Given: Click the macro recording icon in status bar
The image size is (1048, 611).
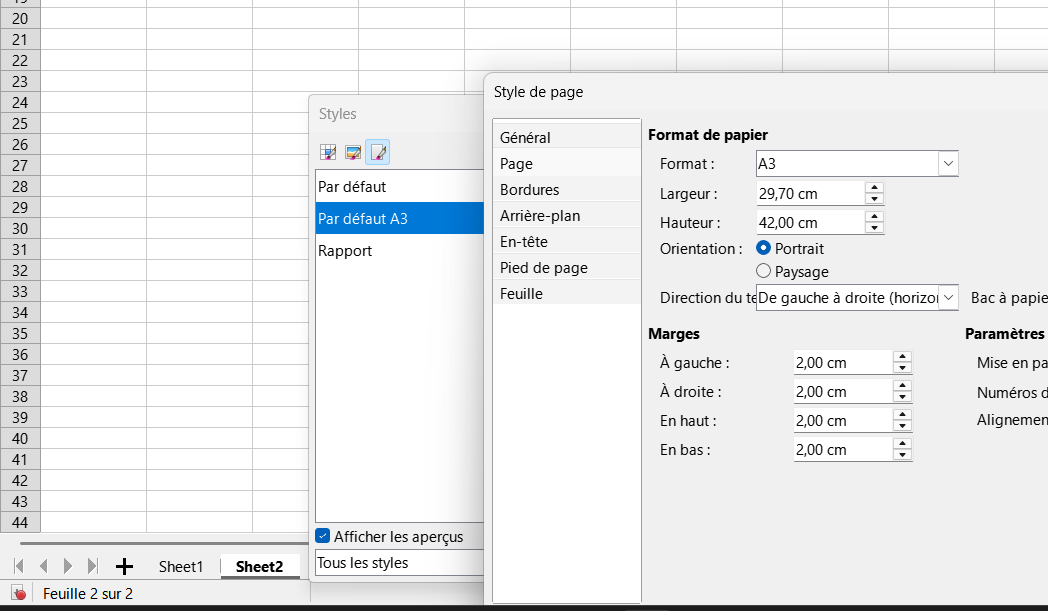Looking at the screenshot, I should [19, 594].
